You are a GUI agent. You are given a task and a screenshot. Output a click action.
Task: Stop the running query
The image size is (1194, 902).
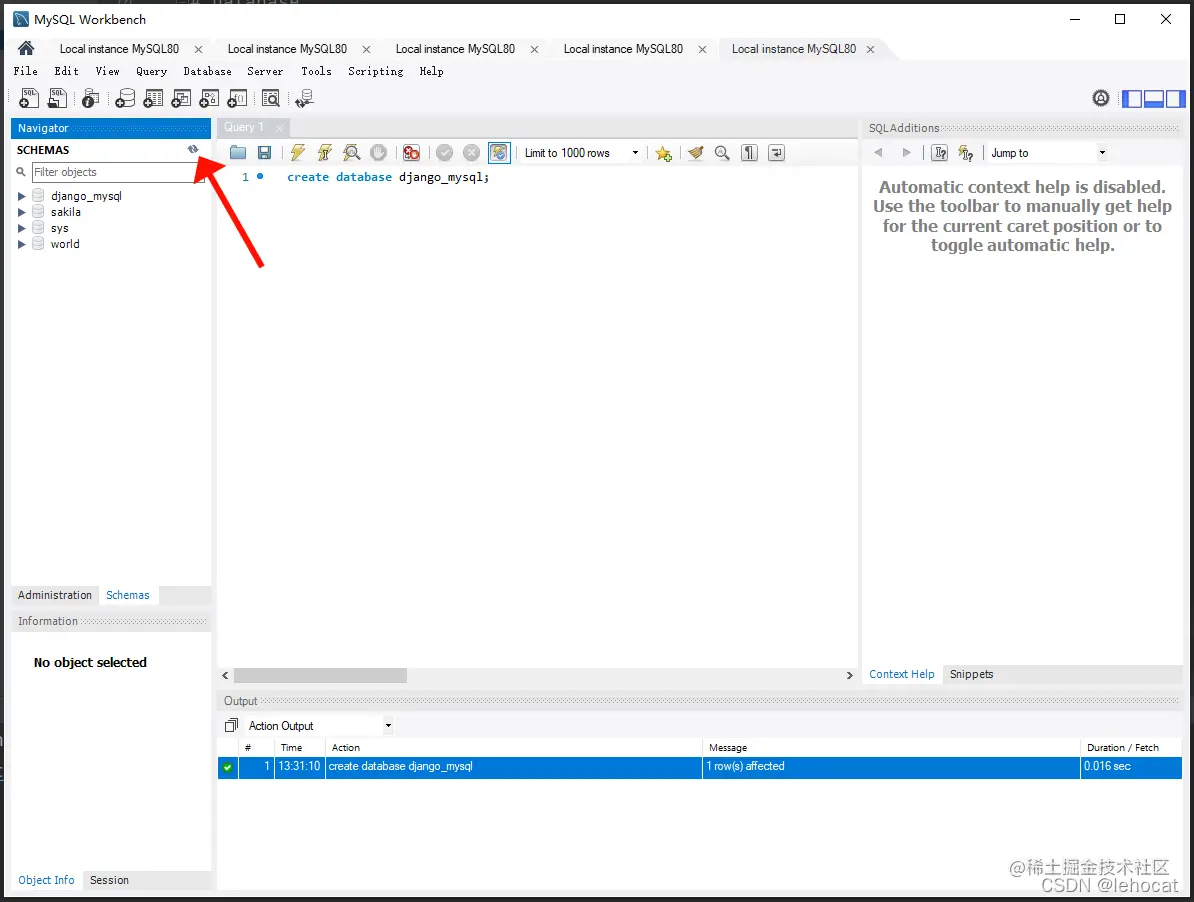[x=378, y=153]
